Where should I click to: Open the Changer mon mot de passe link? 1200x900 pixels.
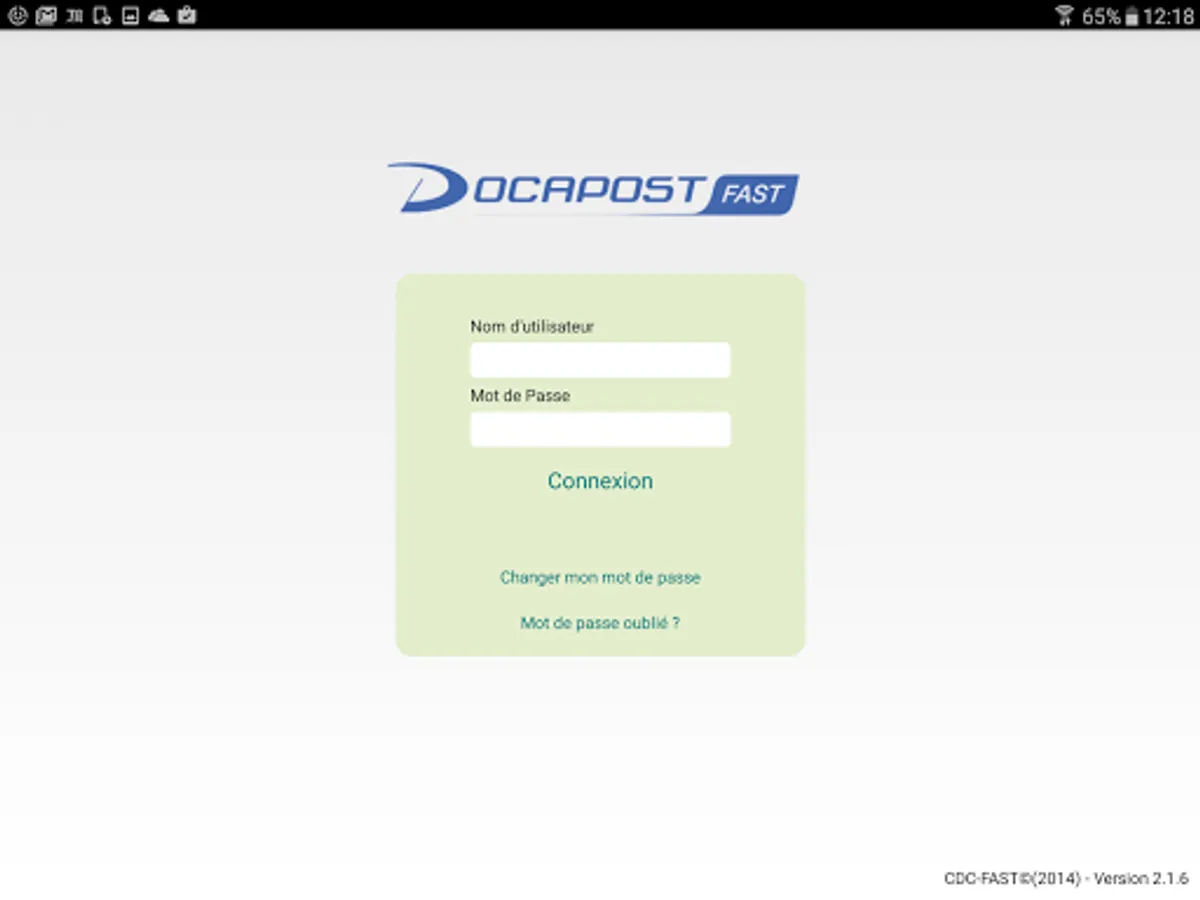600,577
